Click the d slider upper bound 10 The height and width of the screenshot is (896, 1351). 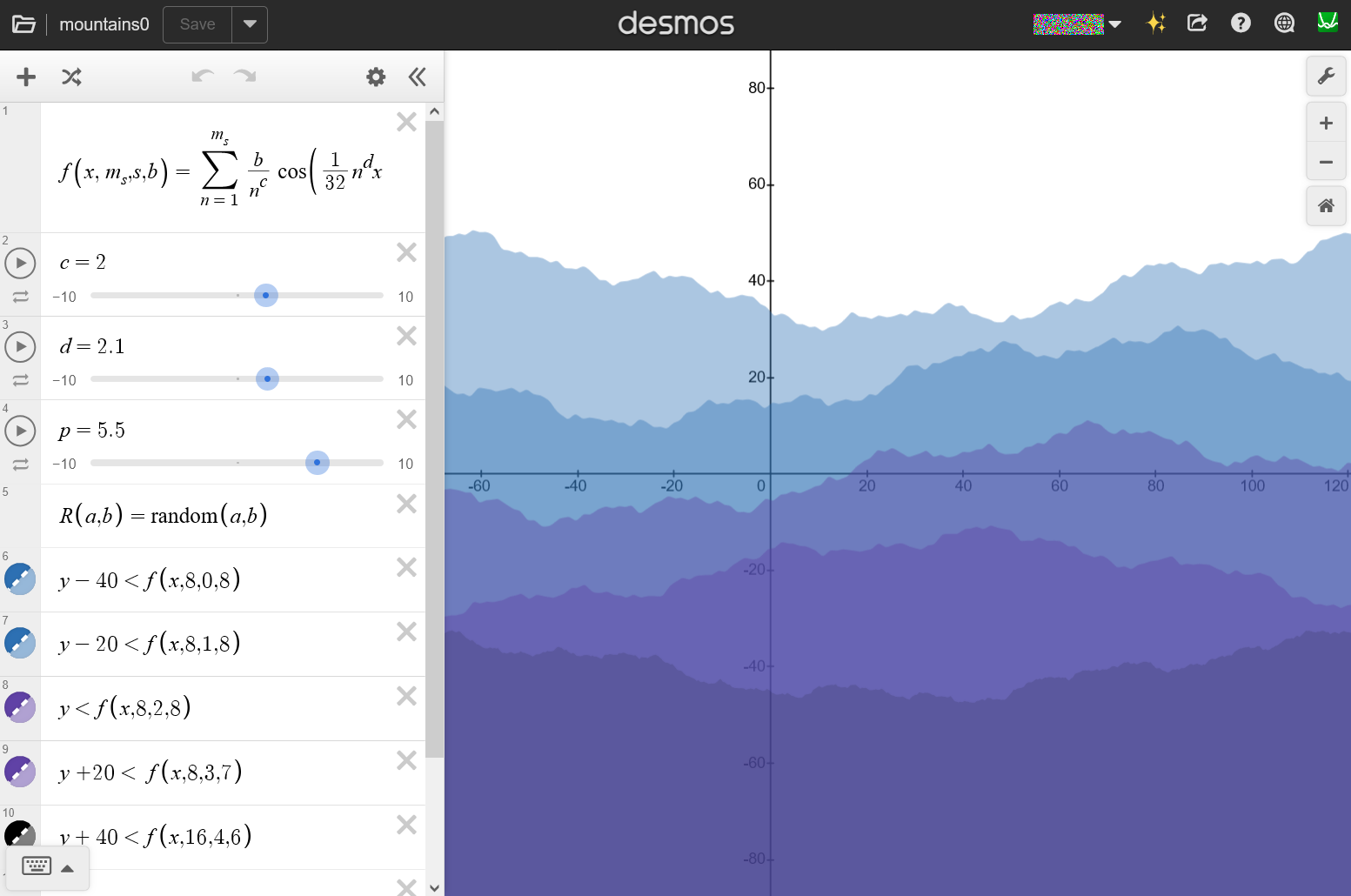pos(405,380)
